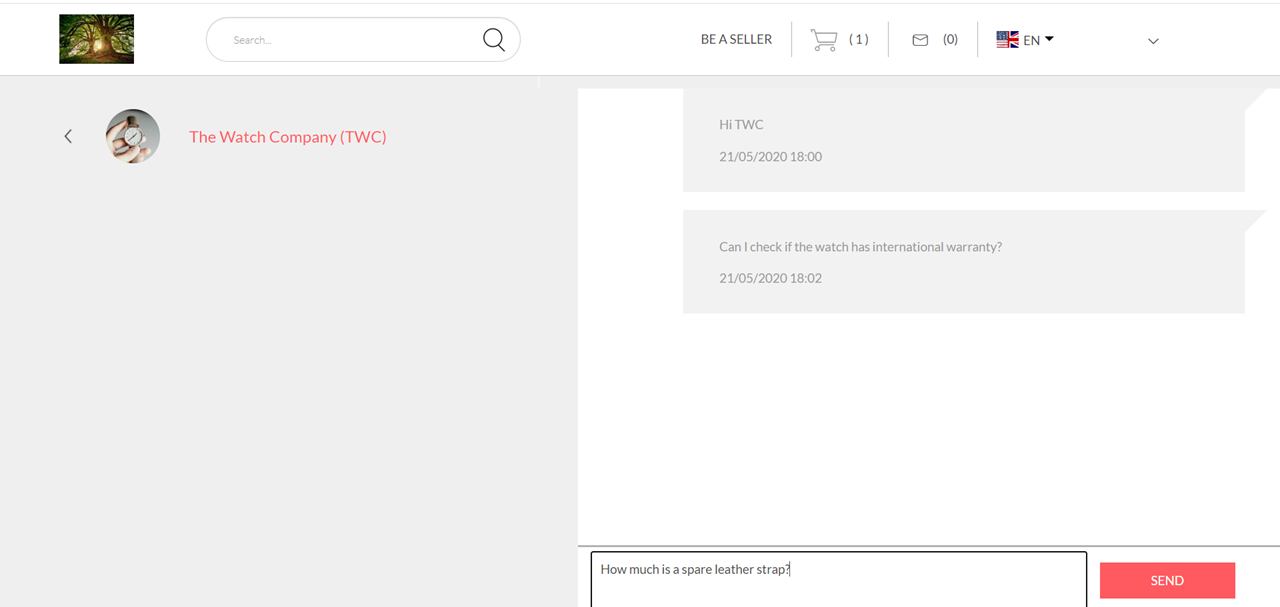1280x607 pixels.
Task: Open The Watch Company (TWC) seller link
Action: 288,137
